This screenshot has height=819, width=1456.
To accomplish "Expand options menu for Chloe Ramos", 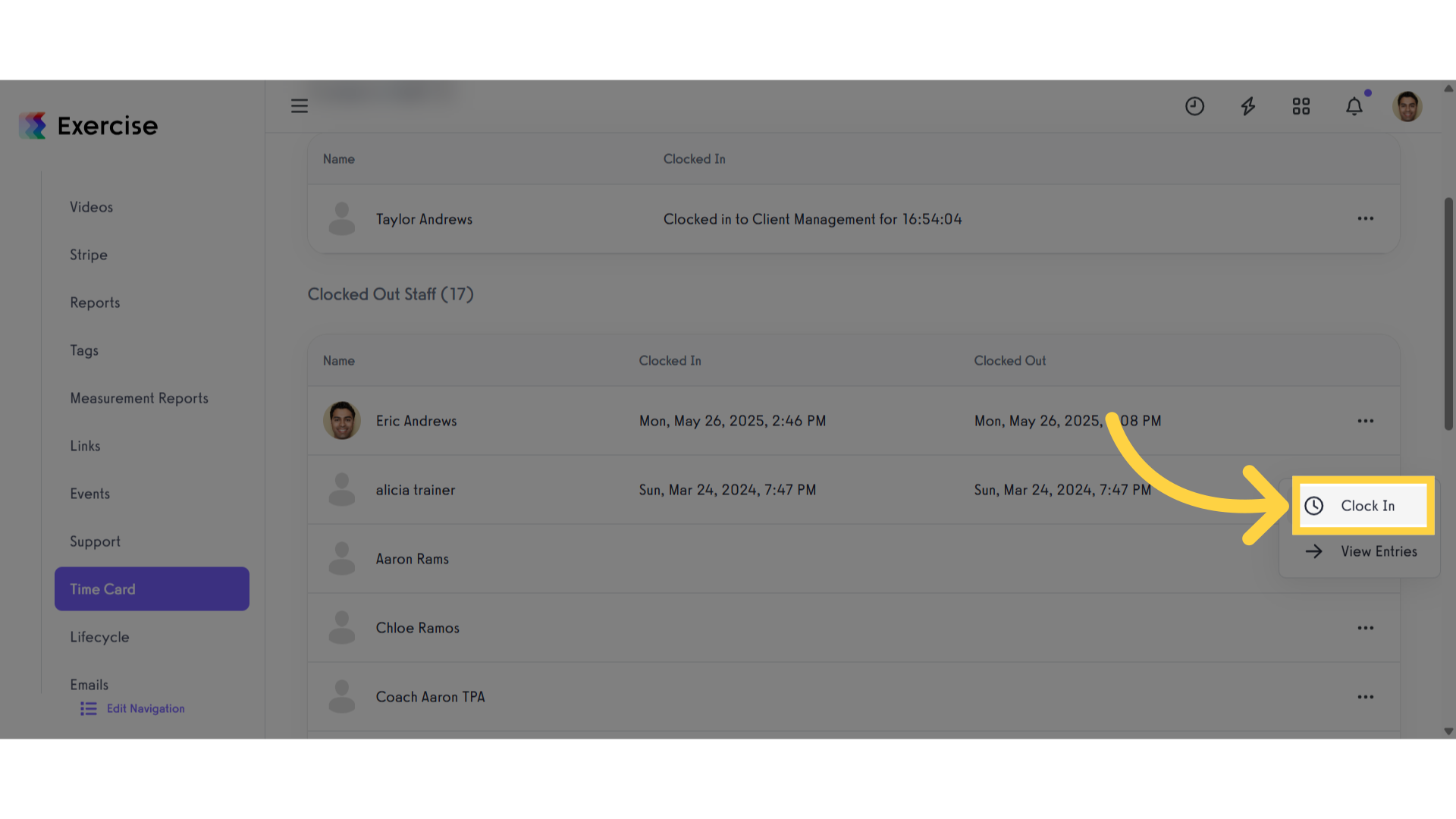I will tap(1366, 628).
